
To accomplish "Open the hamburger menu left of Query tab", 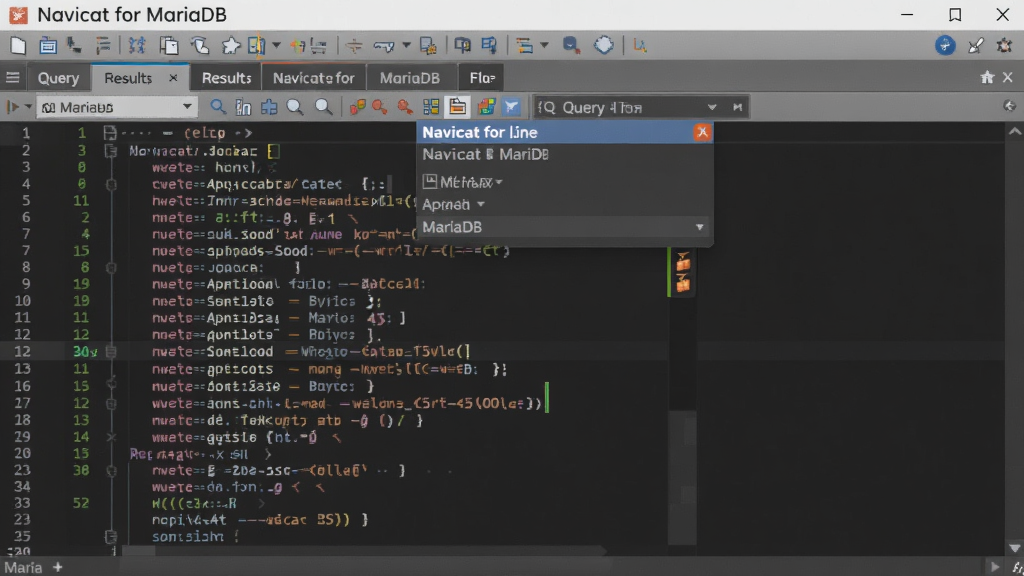I will pyautogui.click(x=12, y=78).
